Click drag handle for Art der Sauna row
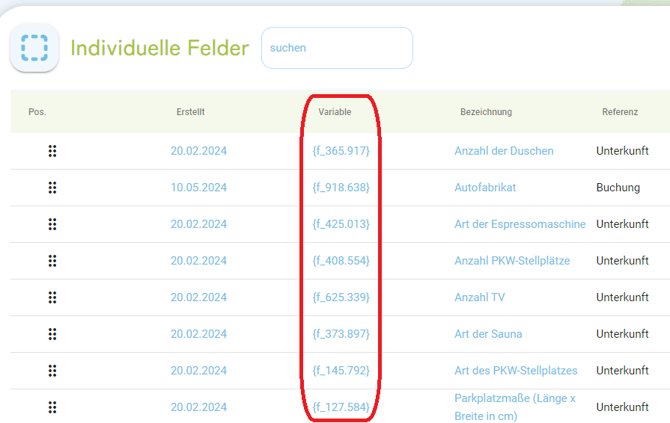The width and height of the screenshot is (670, 423). point(52,334)
